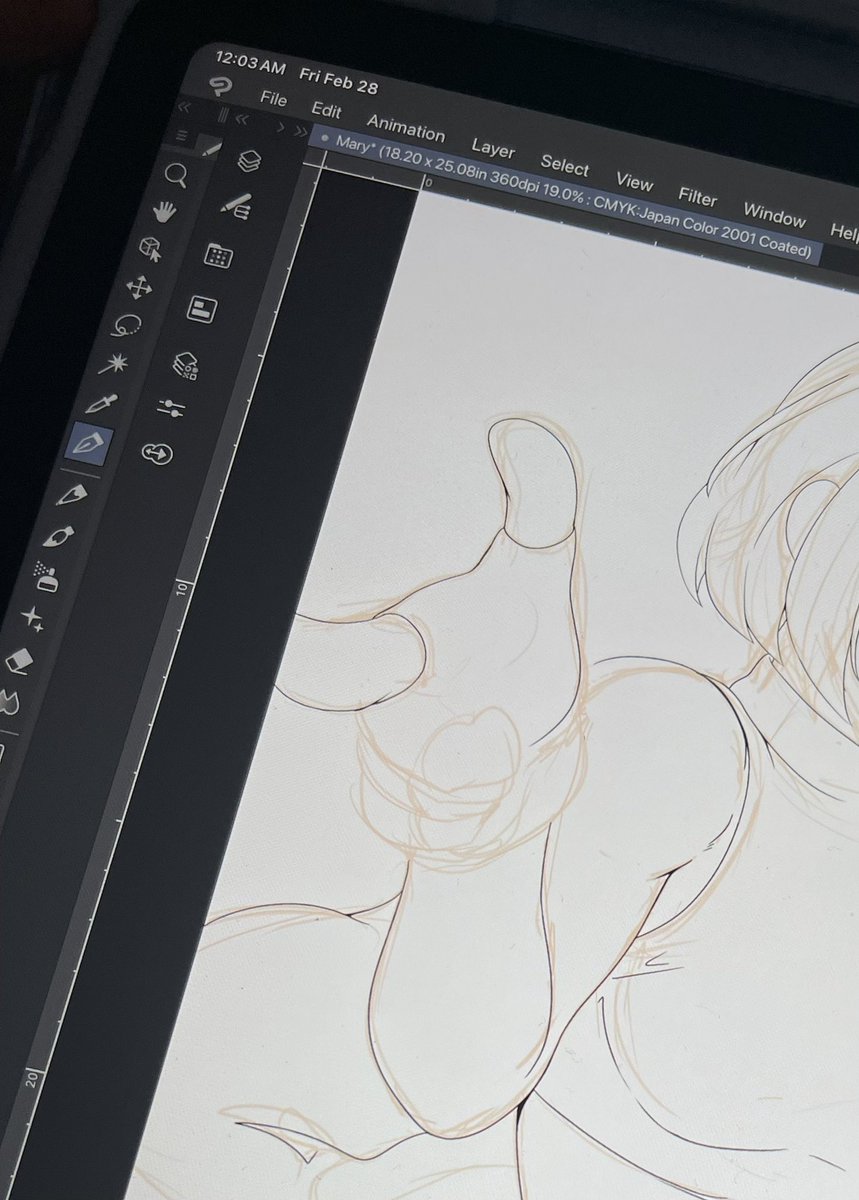Switch to the pen sub tool tab
This screenshot has height=1200, width=859.
click(210, 147)
